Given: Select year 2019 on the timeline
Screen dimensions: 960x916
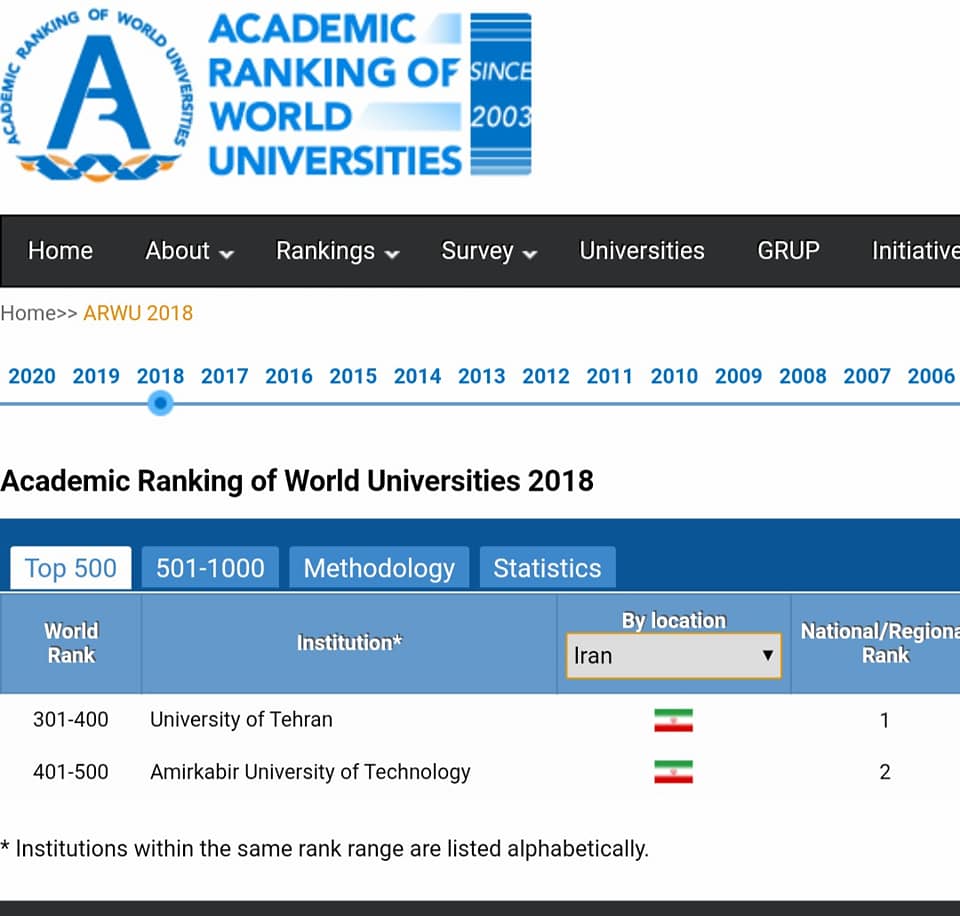Looking at the screenshot, I should (96, 375).
